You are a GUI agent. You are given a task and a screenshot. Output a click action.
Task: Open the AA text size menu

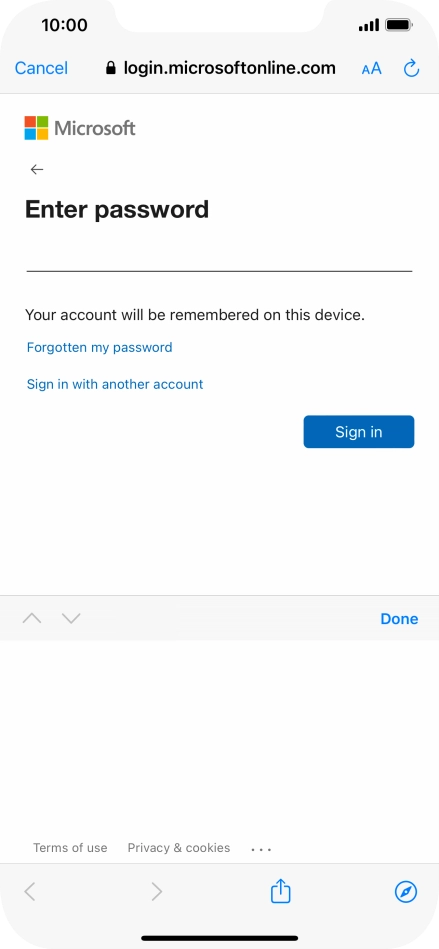click(371, 68)
